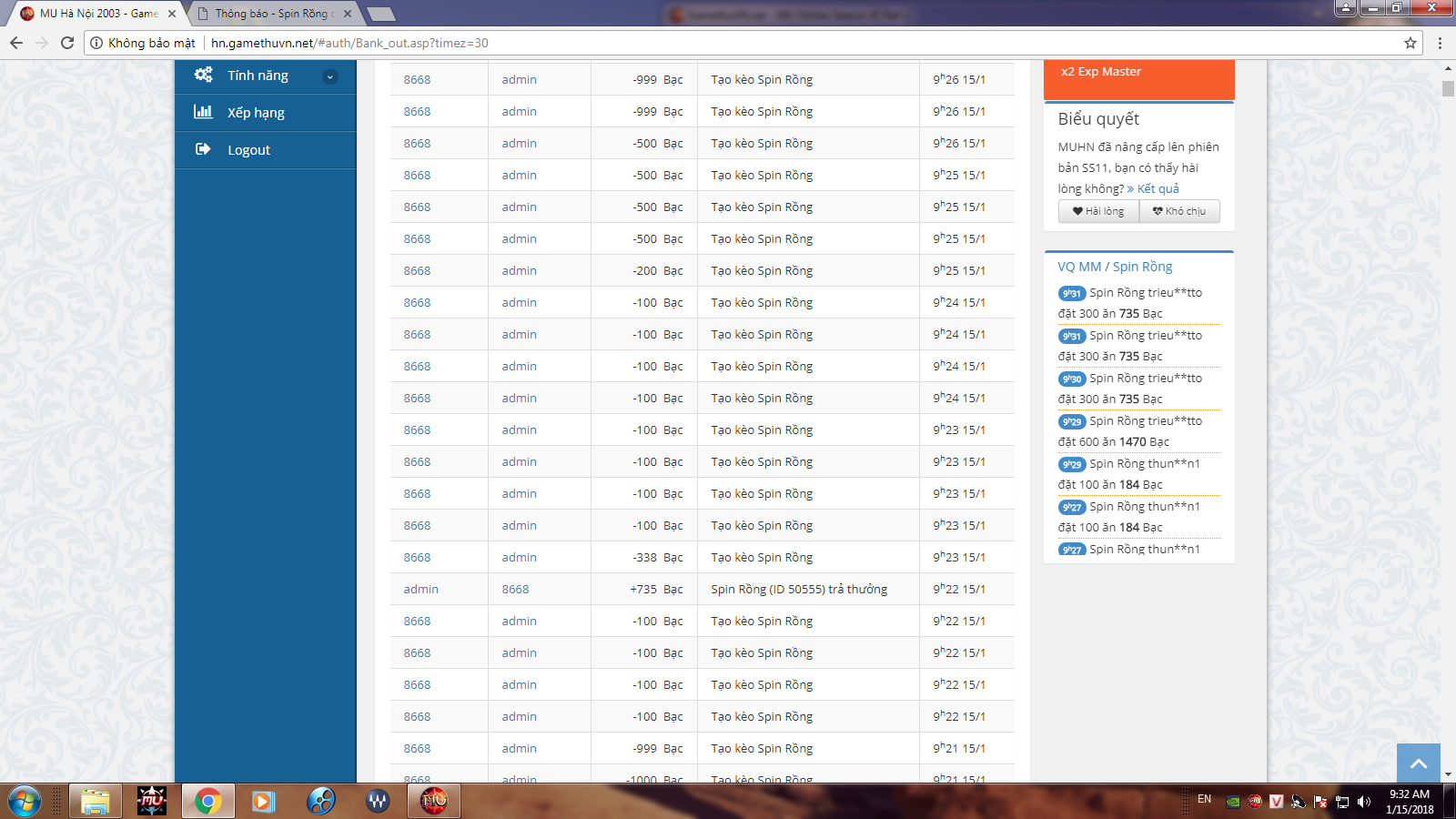
Task: Close the MU Hà Nội 2003 tab
Action: click(172, 14)
